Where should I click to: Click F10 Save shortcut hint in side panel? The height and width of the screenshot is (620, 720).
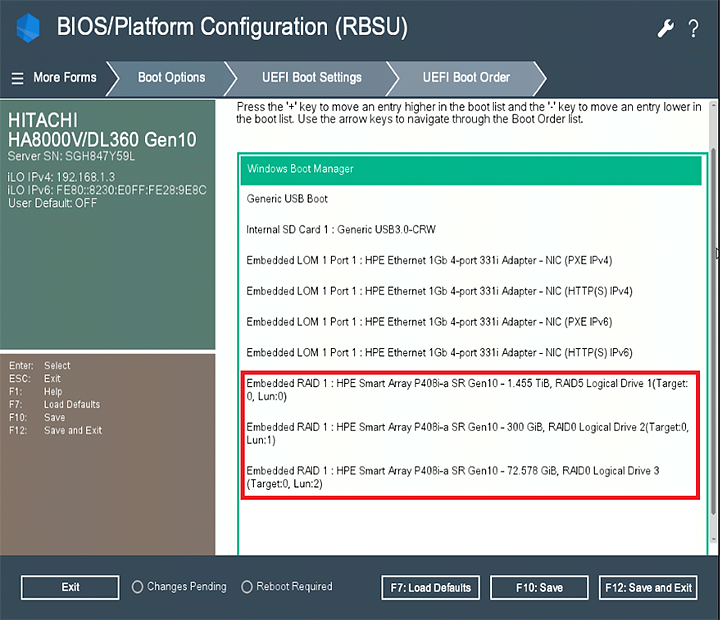click(x=37, y=417)
